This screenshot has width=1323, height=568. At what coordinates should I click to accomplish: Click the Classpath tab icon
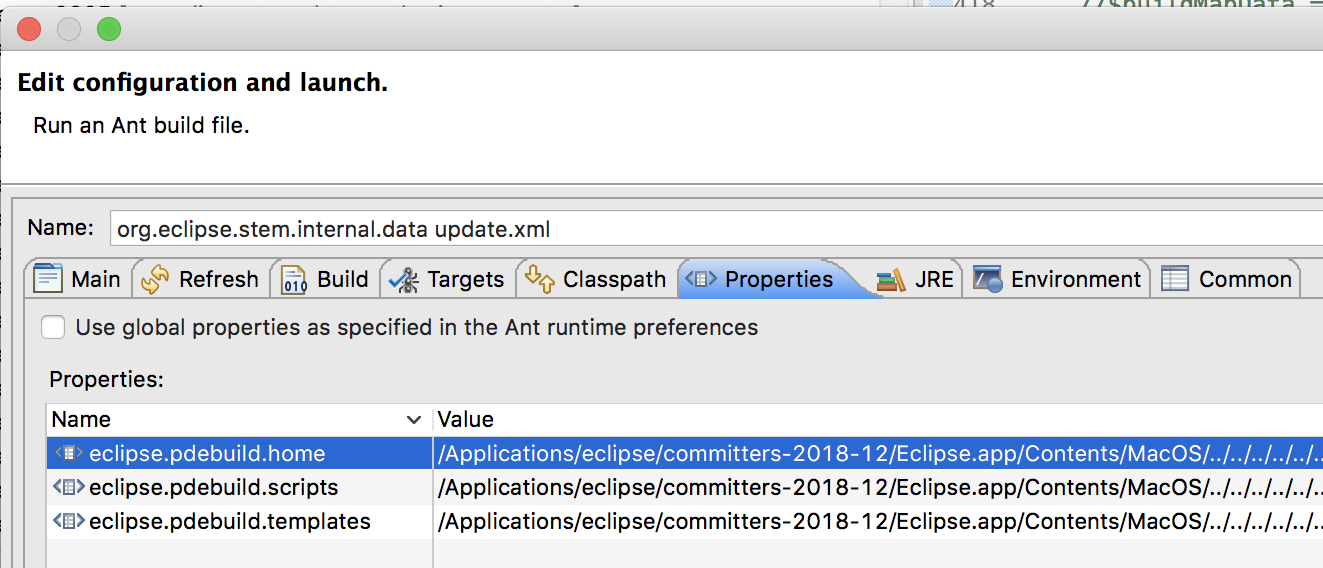click(540, 279)
